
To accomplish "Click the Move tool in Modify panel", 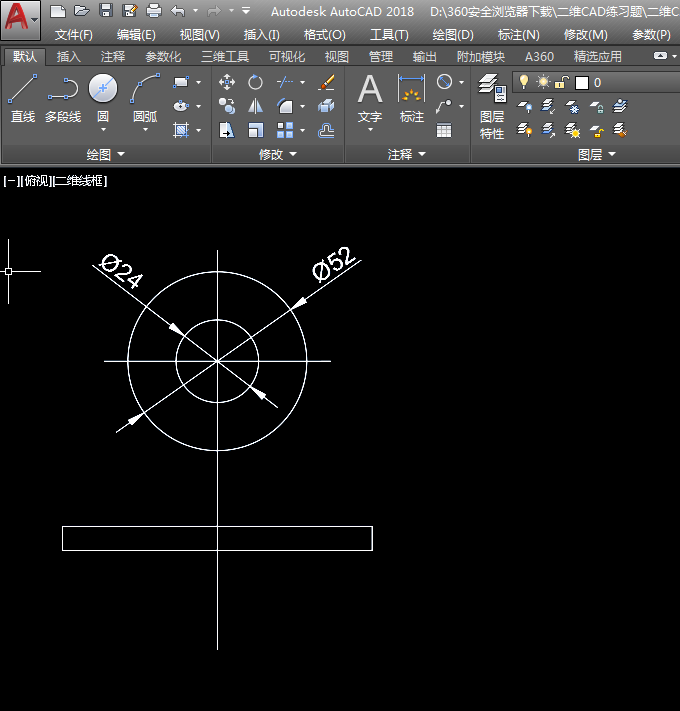I will [x=227, y=82].
